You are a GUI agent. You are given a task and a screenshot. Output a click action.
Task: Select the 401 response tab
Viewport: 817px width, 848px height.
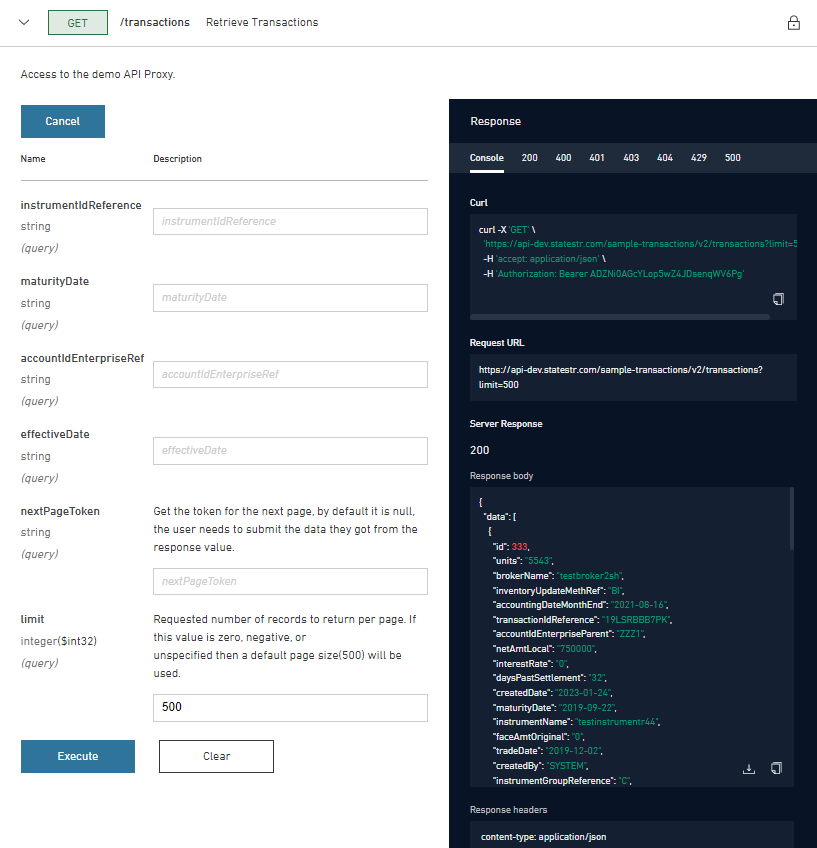click(x=597, y=158)
